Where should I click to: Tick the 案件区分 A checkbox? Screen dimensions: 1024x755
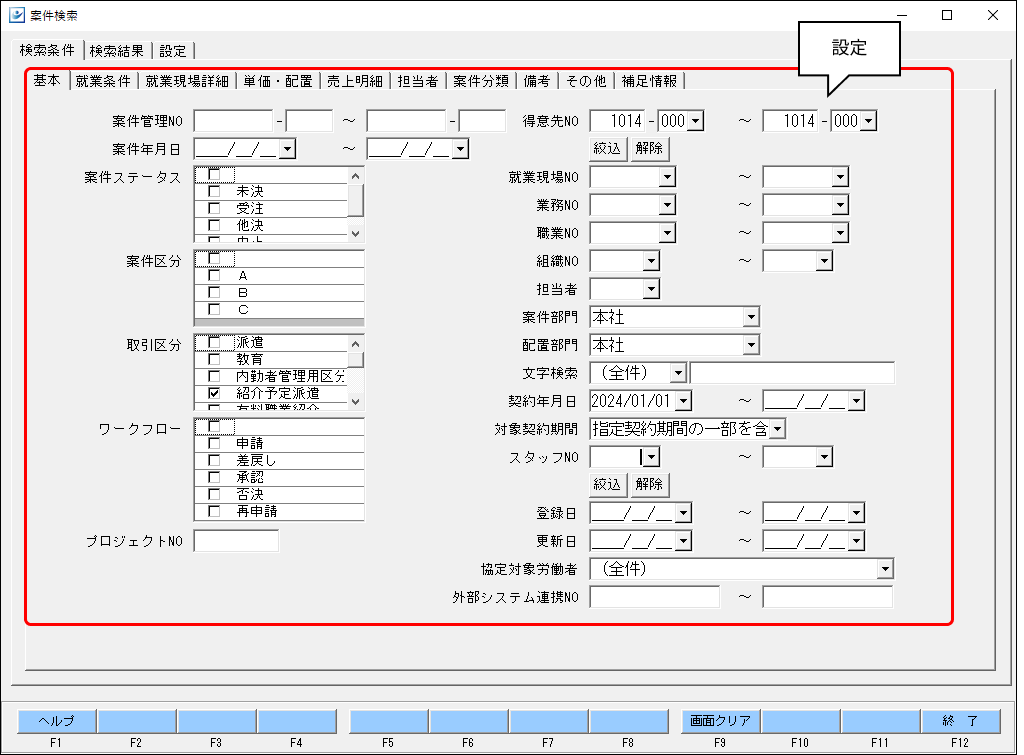pyautogui.click(x=214, y=276)
